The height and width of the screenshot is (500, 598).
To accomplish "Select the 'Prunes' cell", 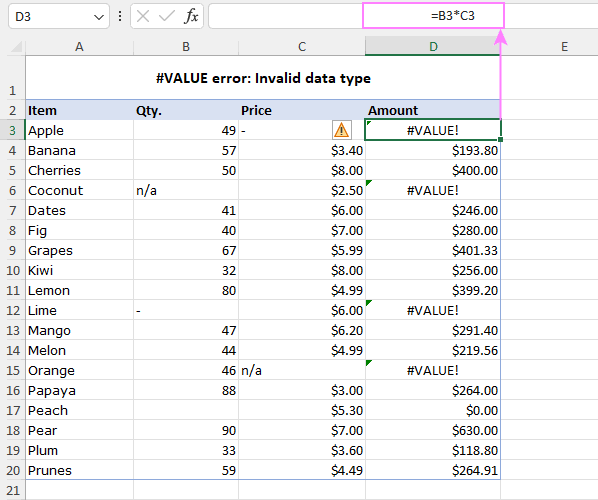I will 79,470.
